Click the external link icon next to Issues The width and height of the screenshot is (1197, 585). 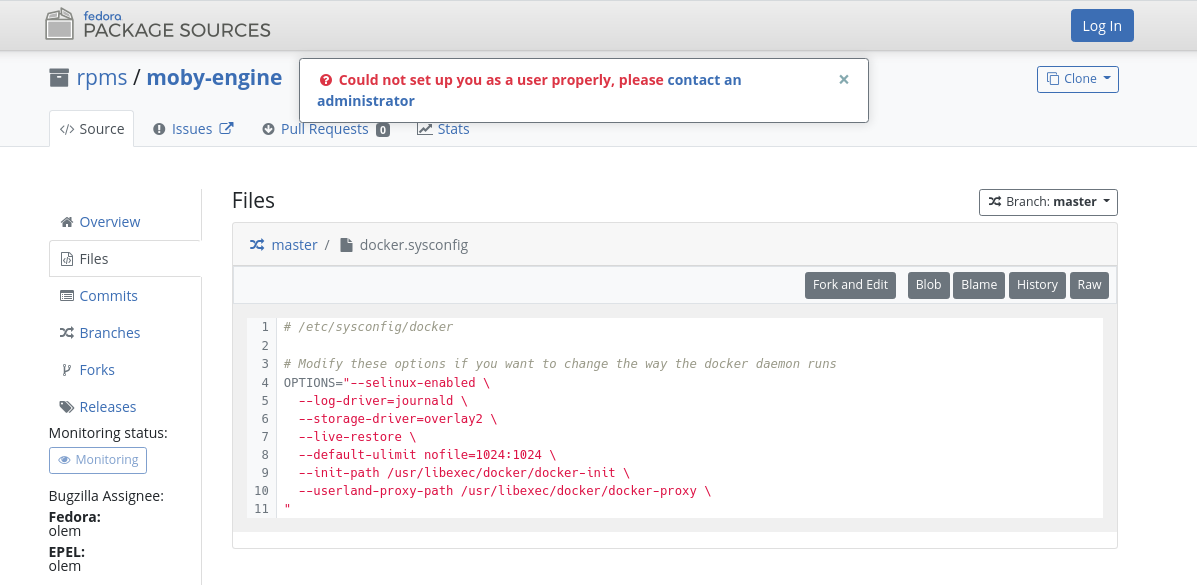click(226, 128)
